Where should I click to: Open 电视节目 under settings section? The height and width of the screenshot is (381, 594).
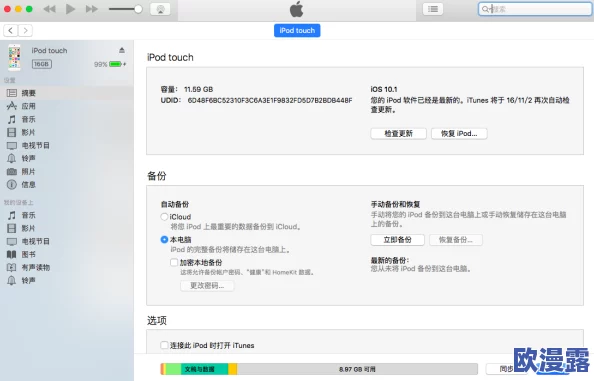(x=67, y=145)
